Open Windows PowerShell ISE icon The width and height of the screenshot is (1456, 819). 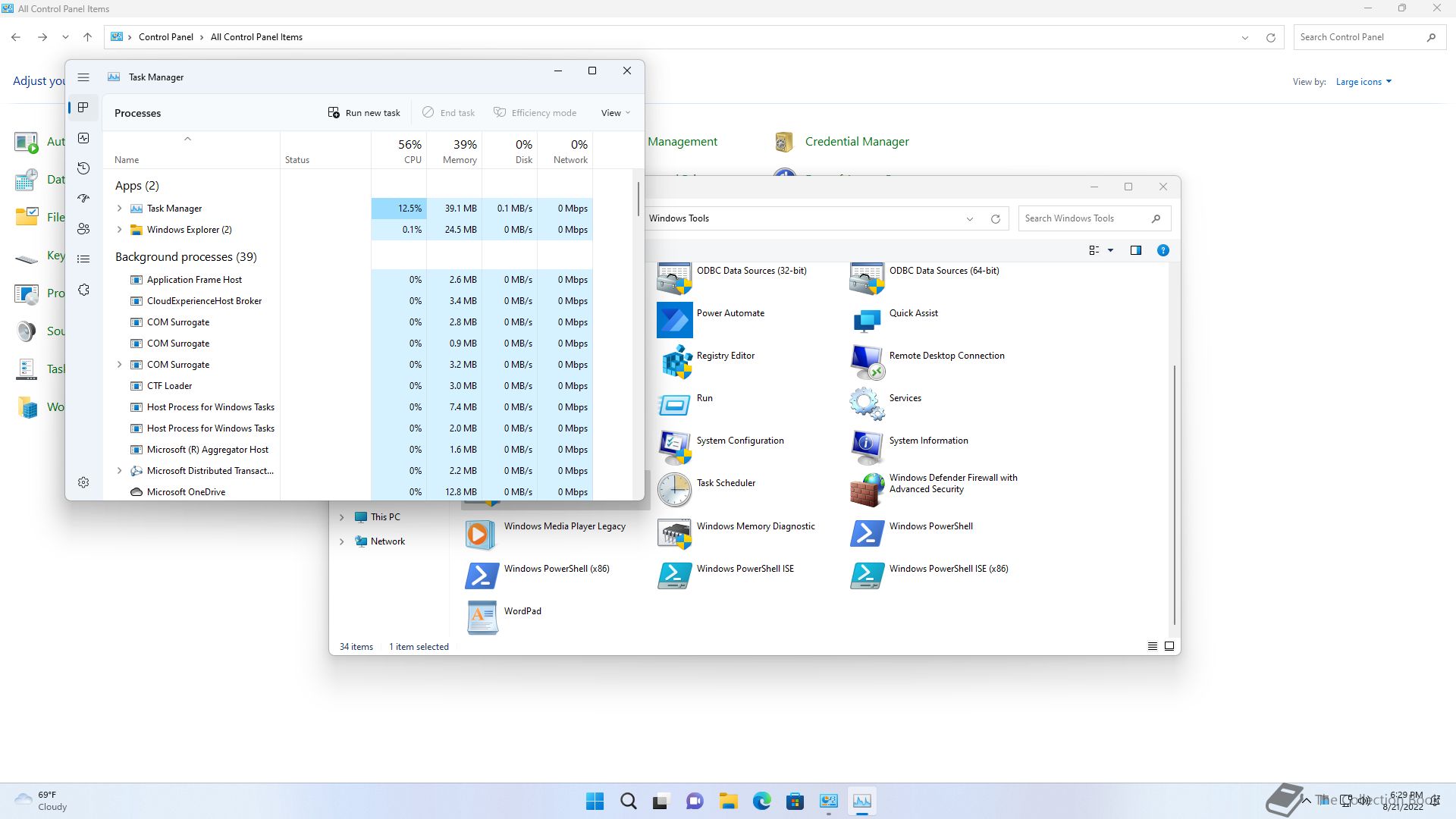coord(674,575)
